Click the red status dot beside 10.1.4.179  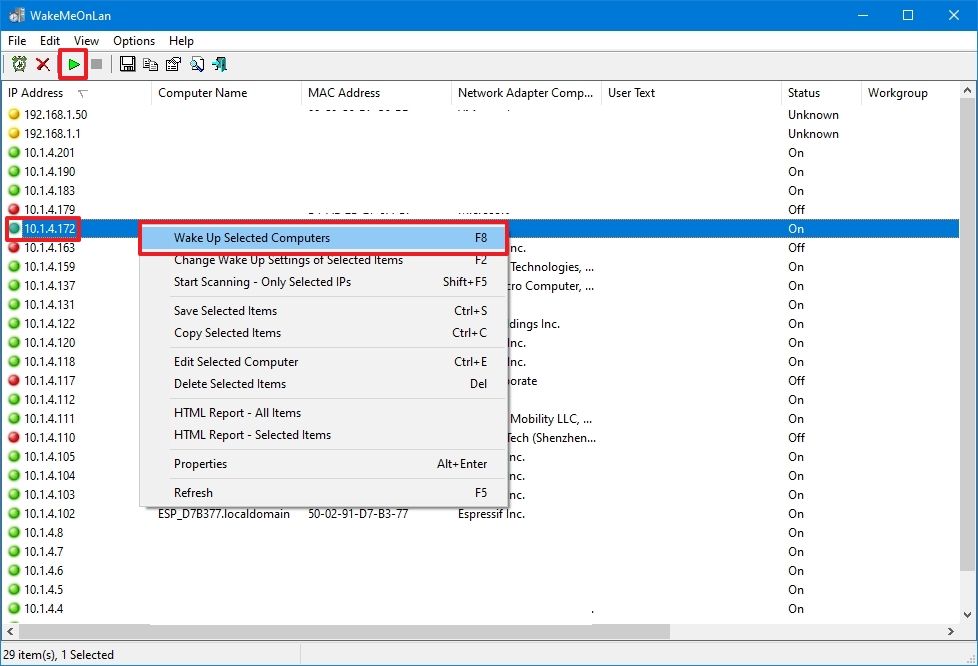pyautogui.click(x=12, y=209)
